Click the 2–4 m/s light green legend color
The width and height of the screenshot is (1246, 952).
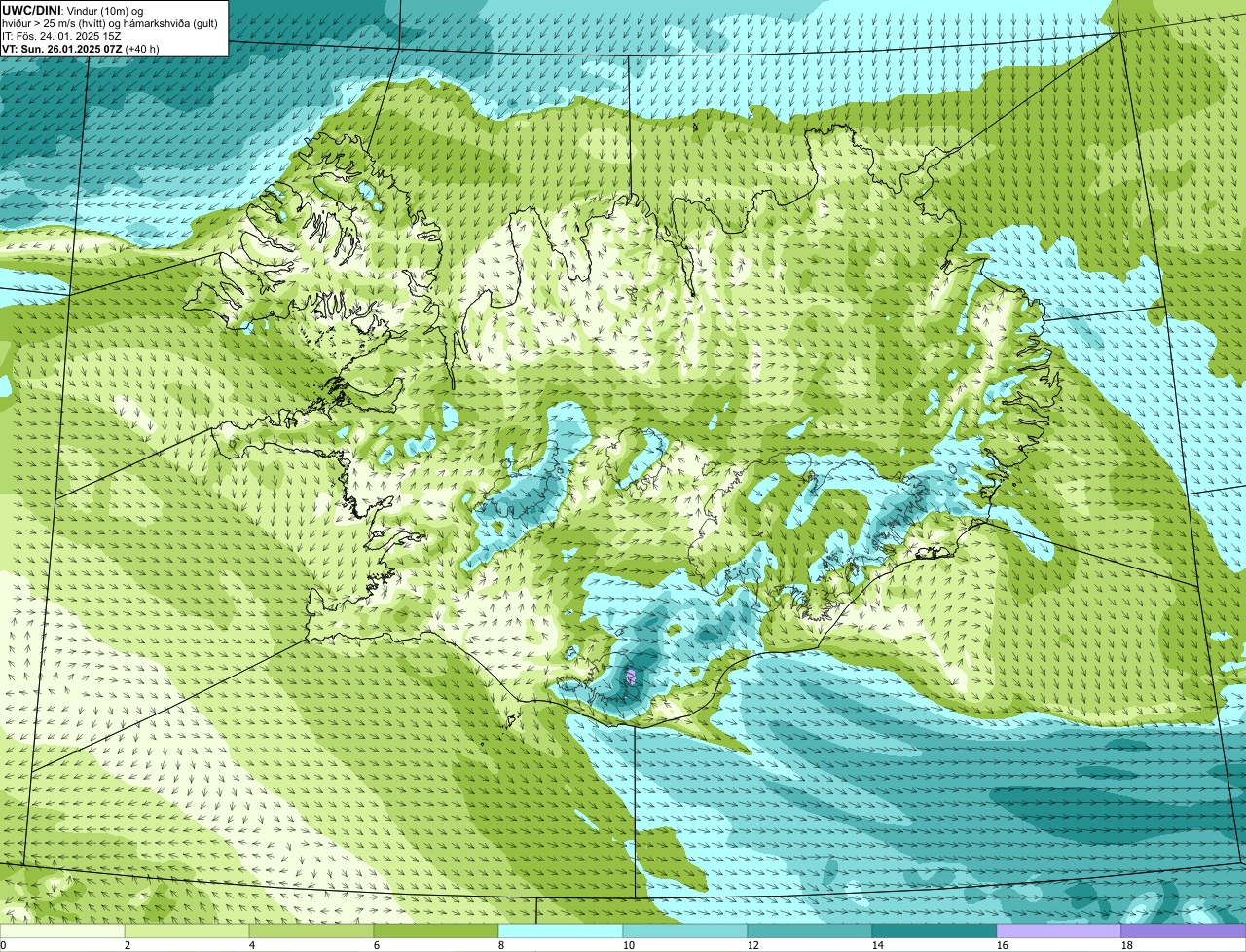[x=187, y=932]
